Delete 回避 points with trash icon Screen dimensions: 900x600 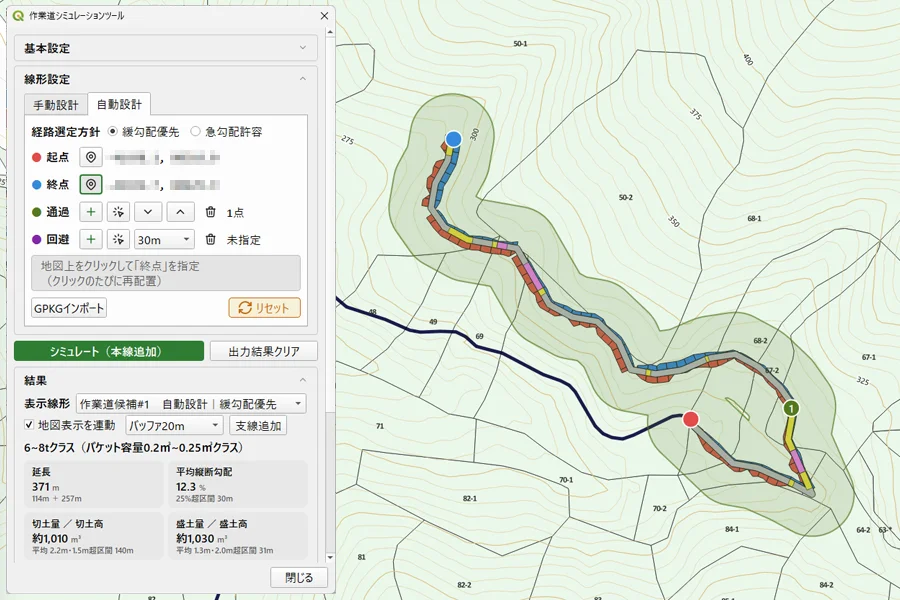click(x=211, y=239)
